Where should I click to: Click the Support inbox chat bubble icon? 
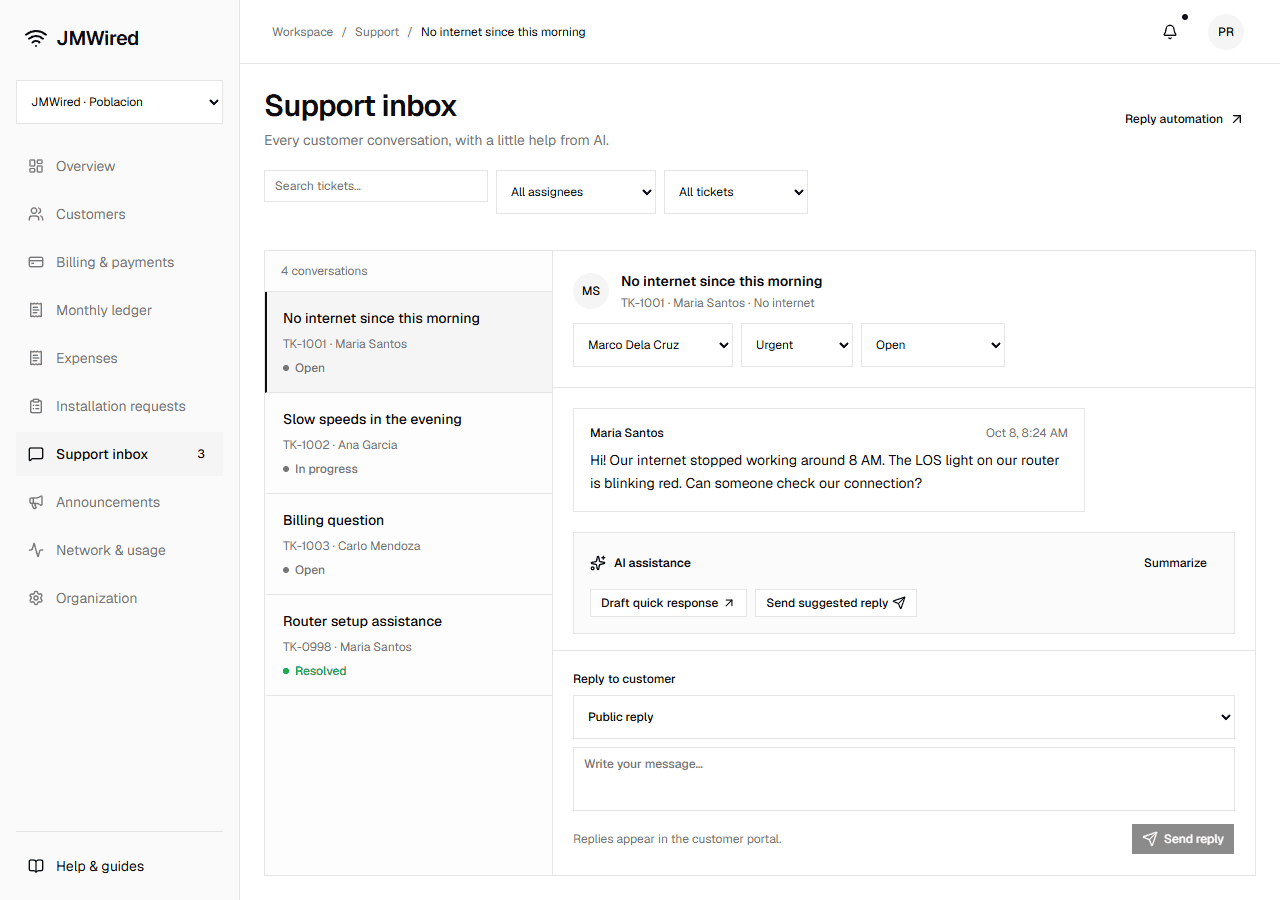pyautogui.click(x=36, y=454)
